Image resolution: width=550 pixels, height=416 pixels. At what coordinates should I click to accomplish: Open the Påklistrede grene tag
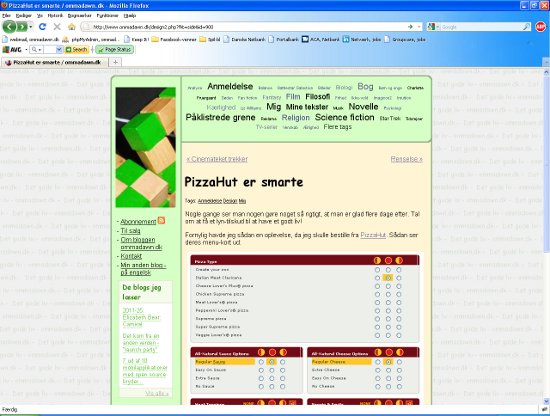tap(220, 117)
